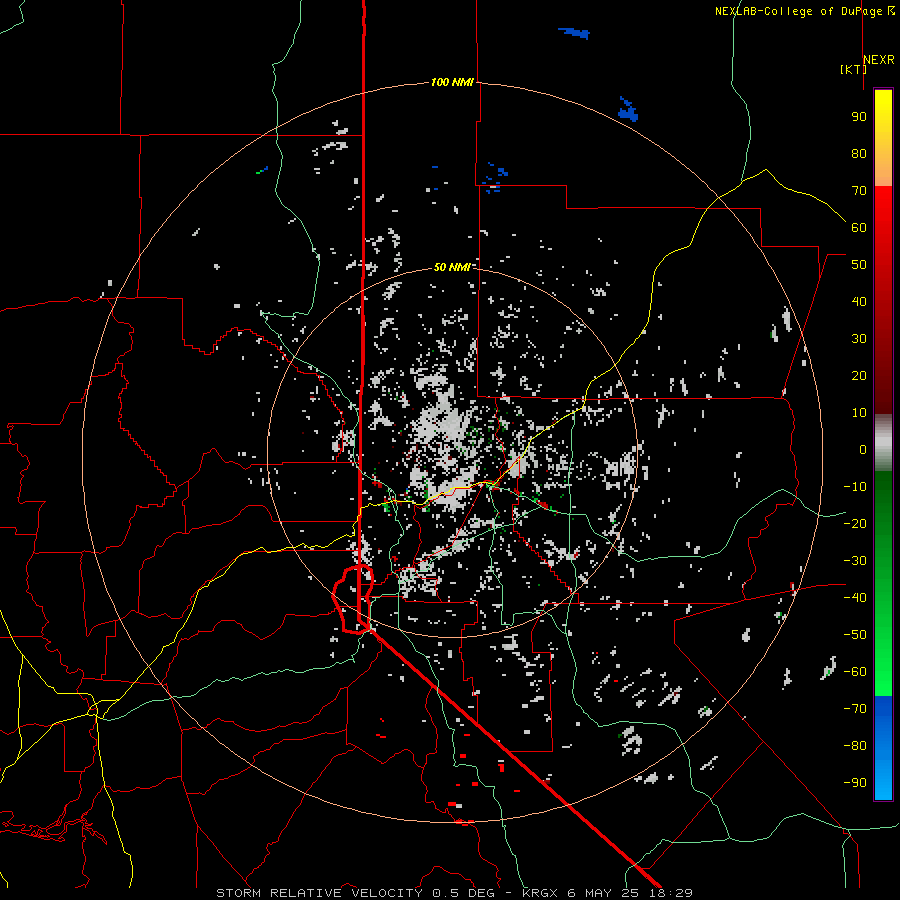The image size is (900, 900).
Task: Click the -50 knot scale label
Action: (x=855, y=635)
